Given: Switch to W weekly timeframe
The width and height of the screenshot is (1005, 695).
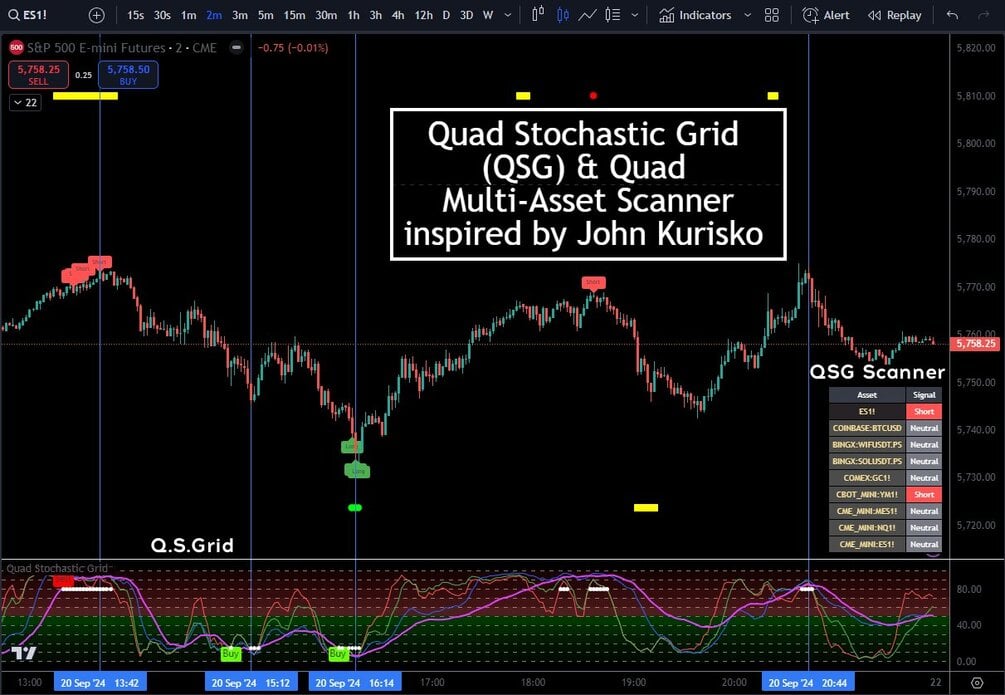Looking at the screenshot, I should (x=488, y=15).
